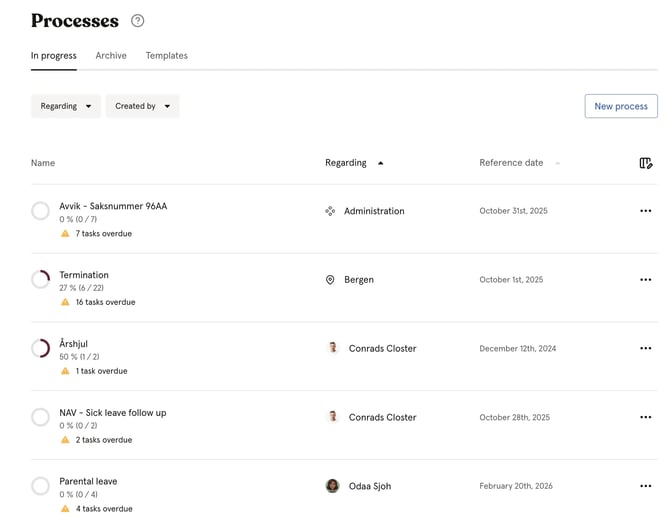Click Odaa Sjoh's avatar photo
The image size is (670, 522).
click(x=332, y=486)
